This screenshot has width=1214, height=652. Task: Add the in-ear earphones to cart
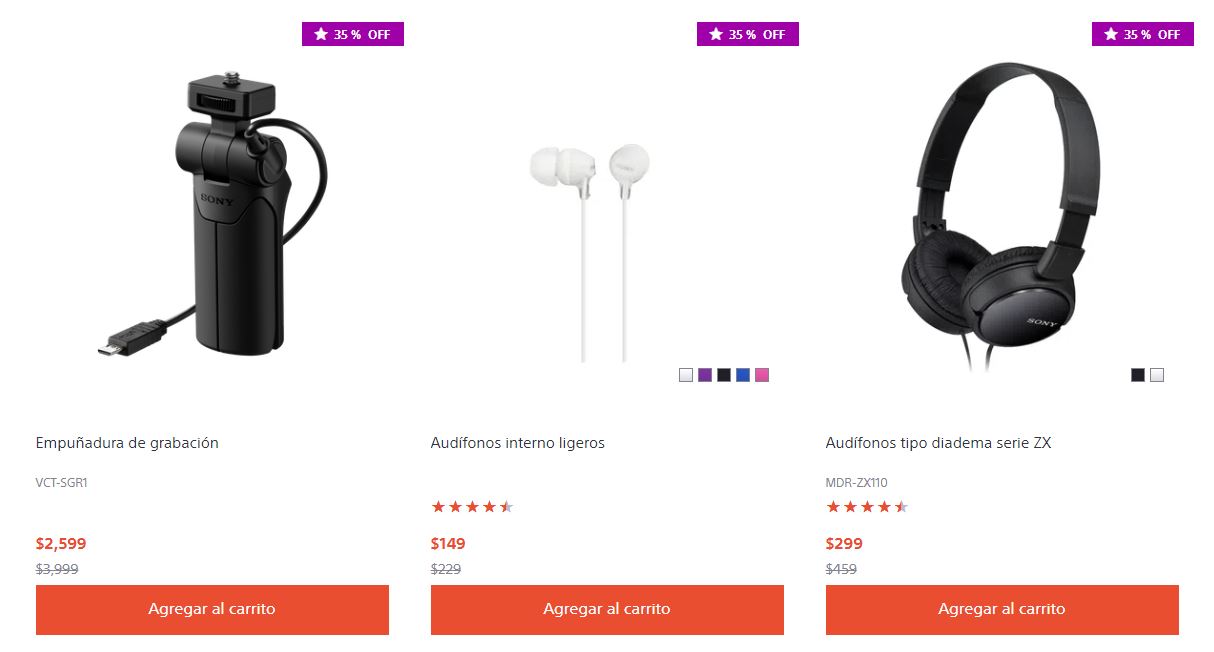click(x=607, y=609)
